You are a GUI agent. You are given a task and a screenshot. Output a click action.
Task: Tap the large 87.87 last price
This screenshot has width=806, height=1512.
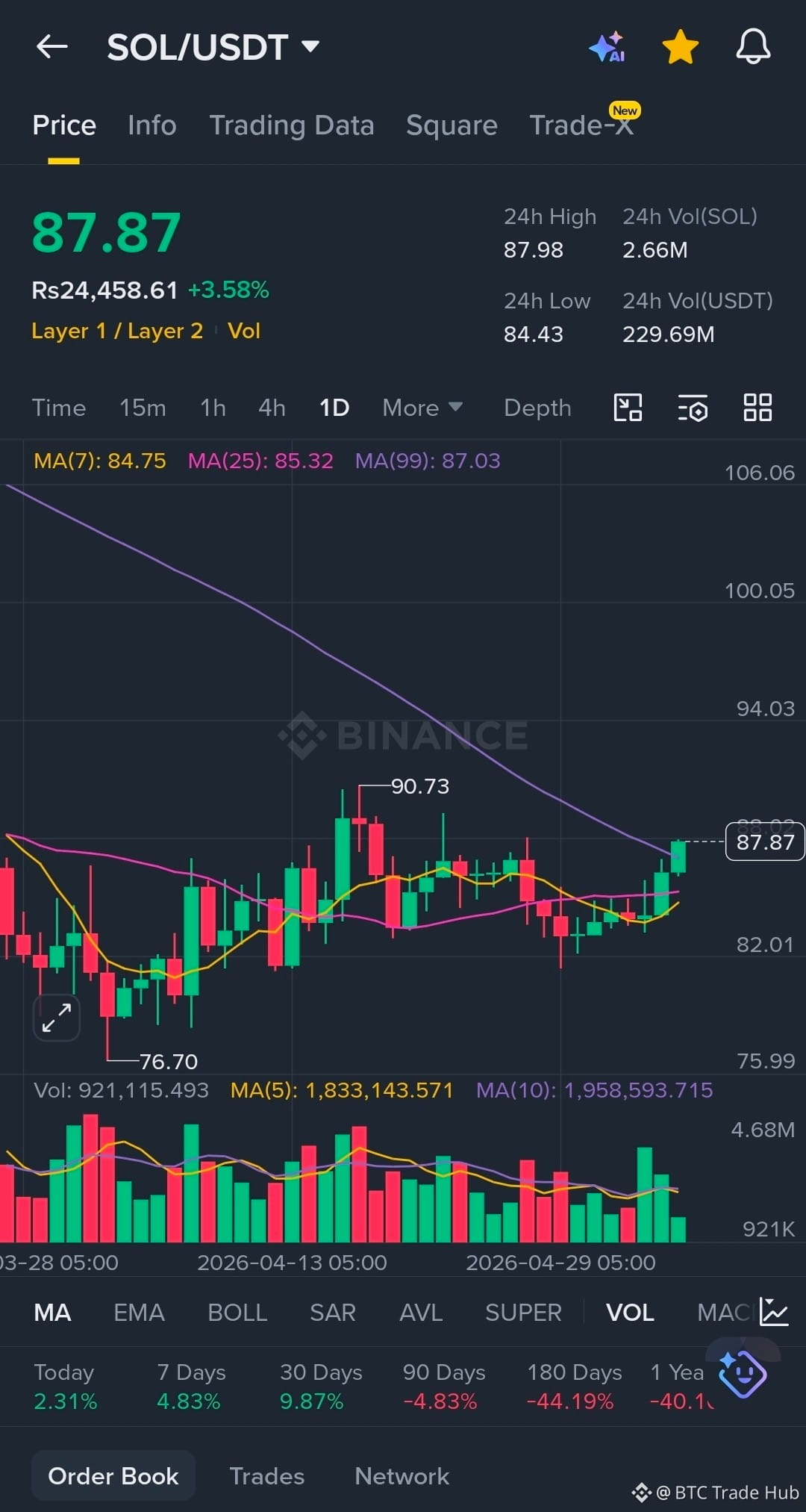point(106,232)
